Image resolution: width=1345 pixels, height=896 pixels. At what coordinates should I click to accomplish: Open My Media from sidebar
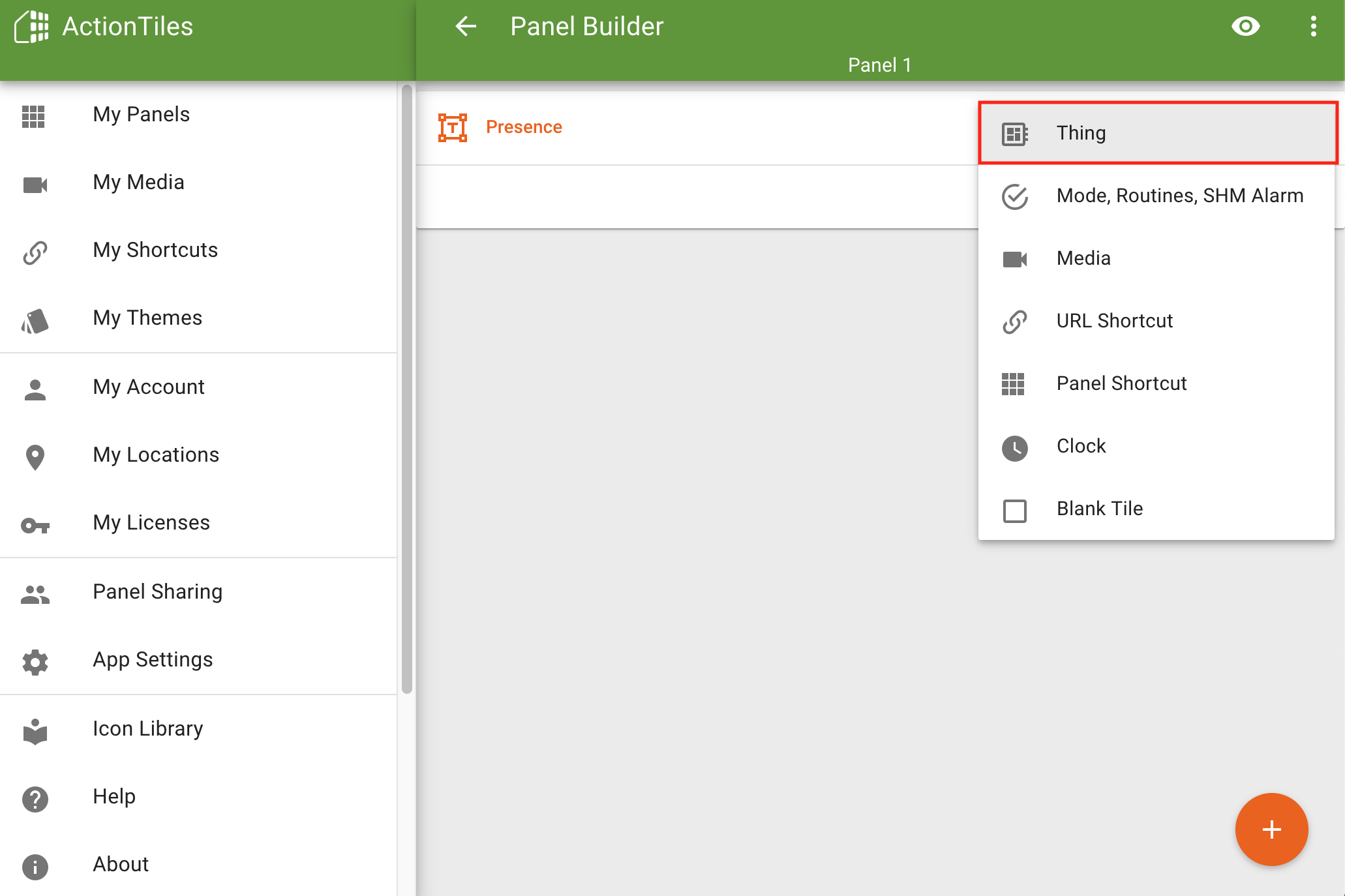198,183
